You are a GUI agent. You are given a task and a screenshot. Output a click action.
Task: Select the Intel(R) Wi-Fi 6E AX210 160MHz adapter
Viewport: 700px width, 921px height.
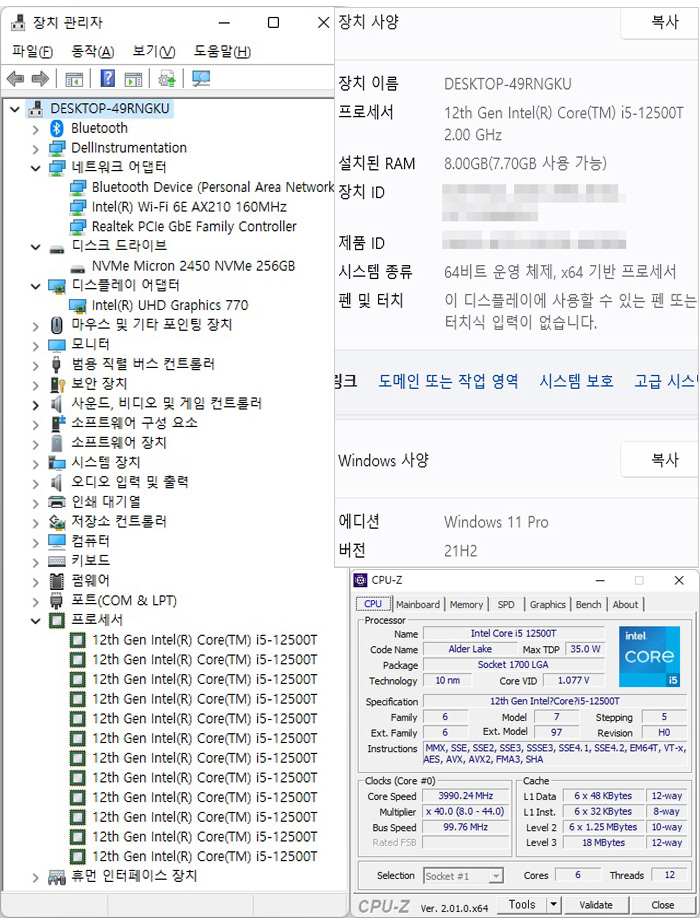(189, 207)
